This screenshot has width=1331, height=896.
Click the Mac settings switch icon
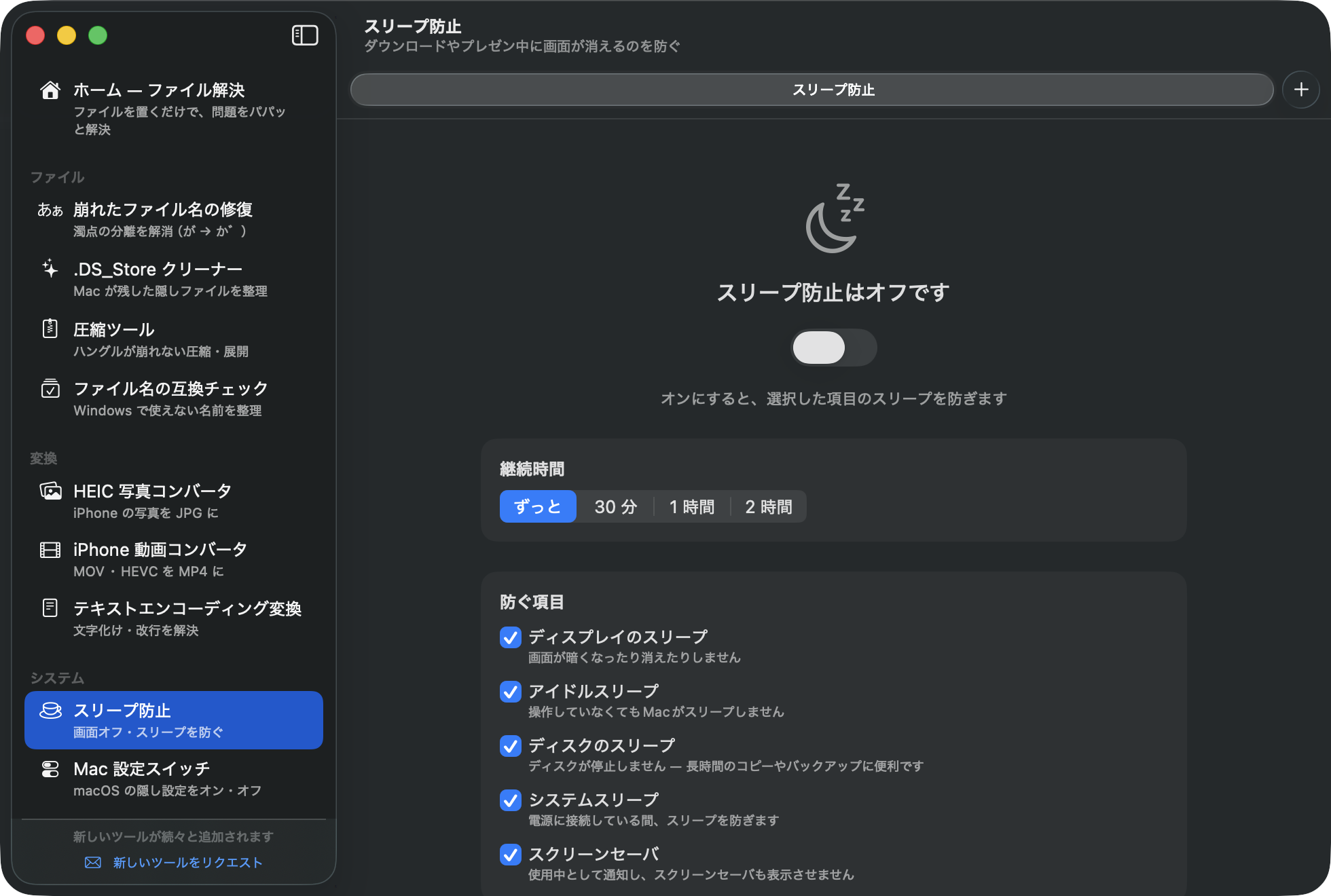[50, 769]
